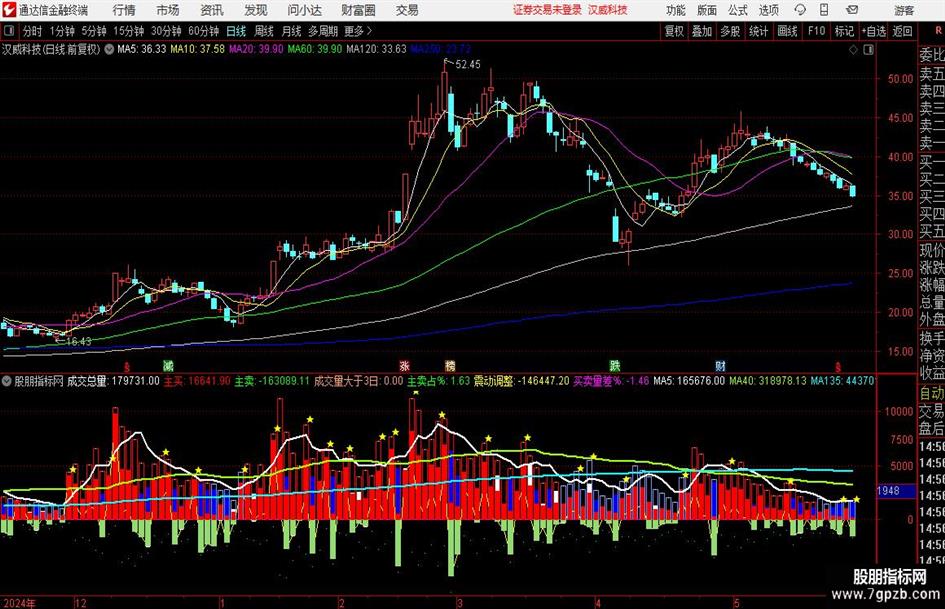Click the 跌 event marker below chart
This screenshot has height=609, width=945.
[615, 365]
